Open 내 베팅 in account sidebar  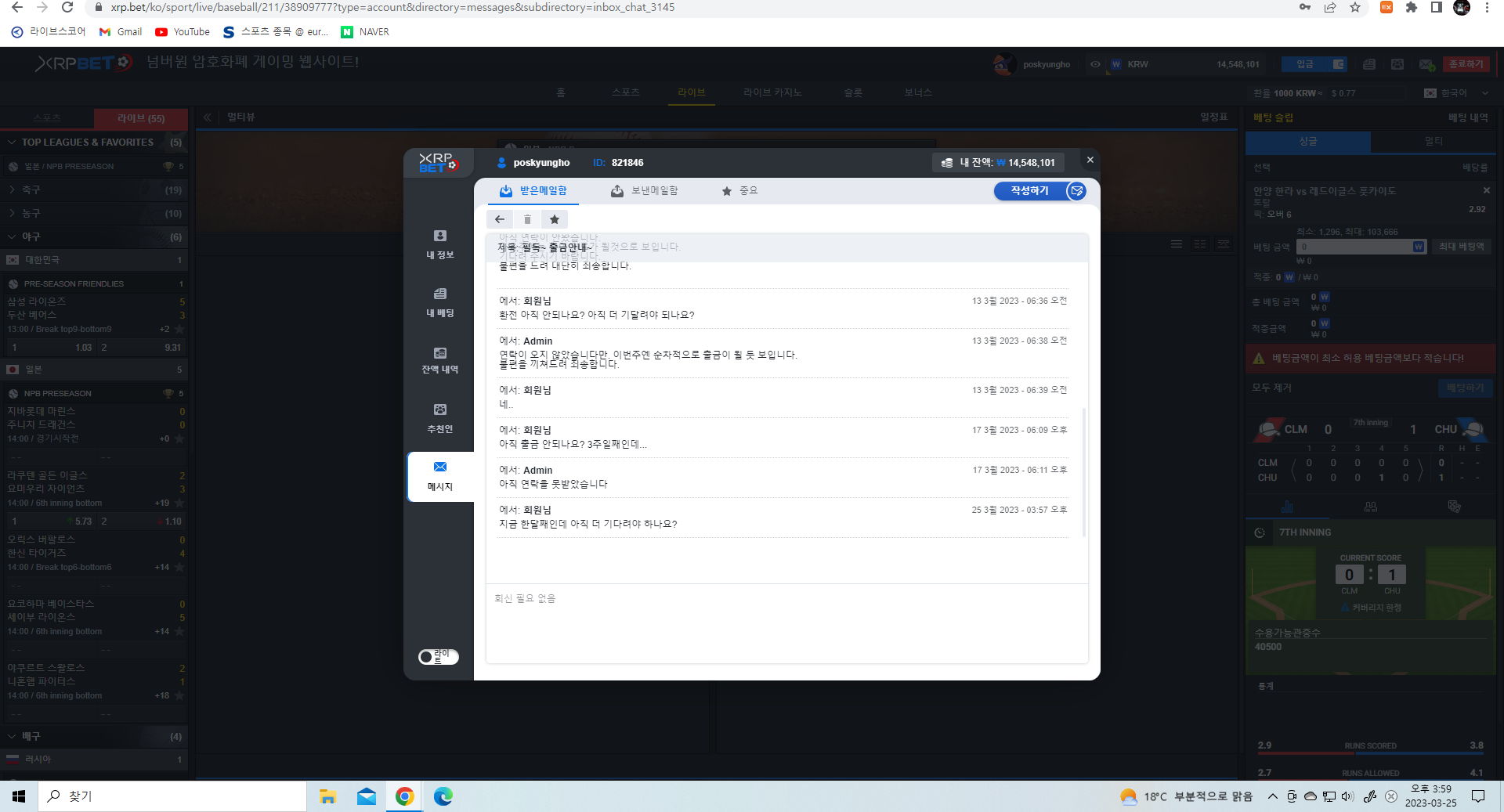440,301
